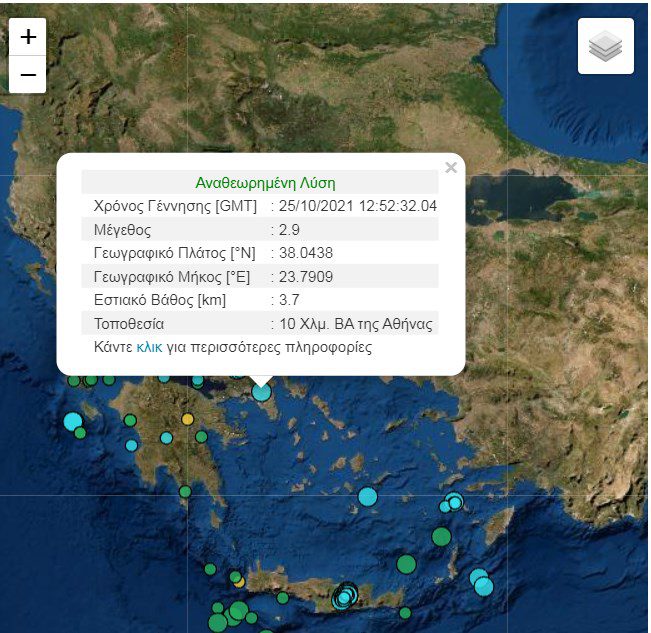651x633 pixels.
Task: Click the longitude value 23.7909
Action: (306, 277)
